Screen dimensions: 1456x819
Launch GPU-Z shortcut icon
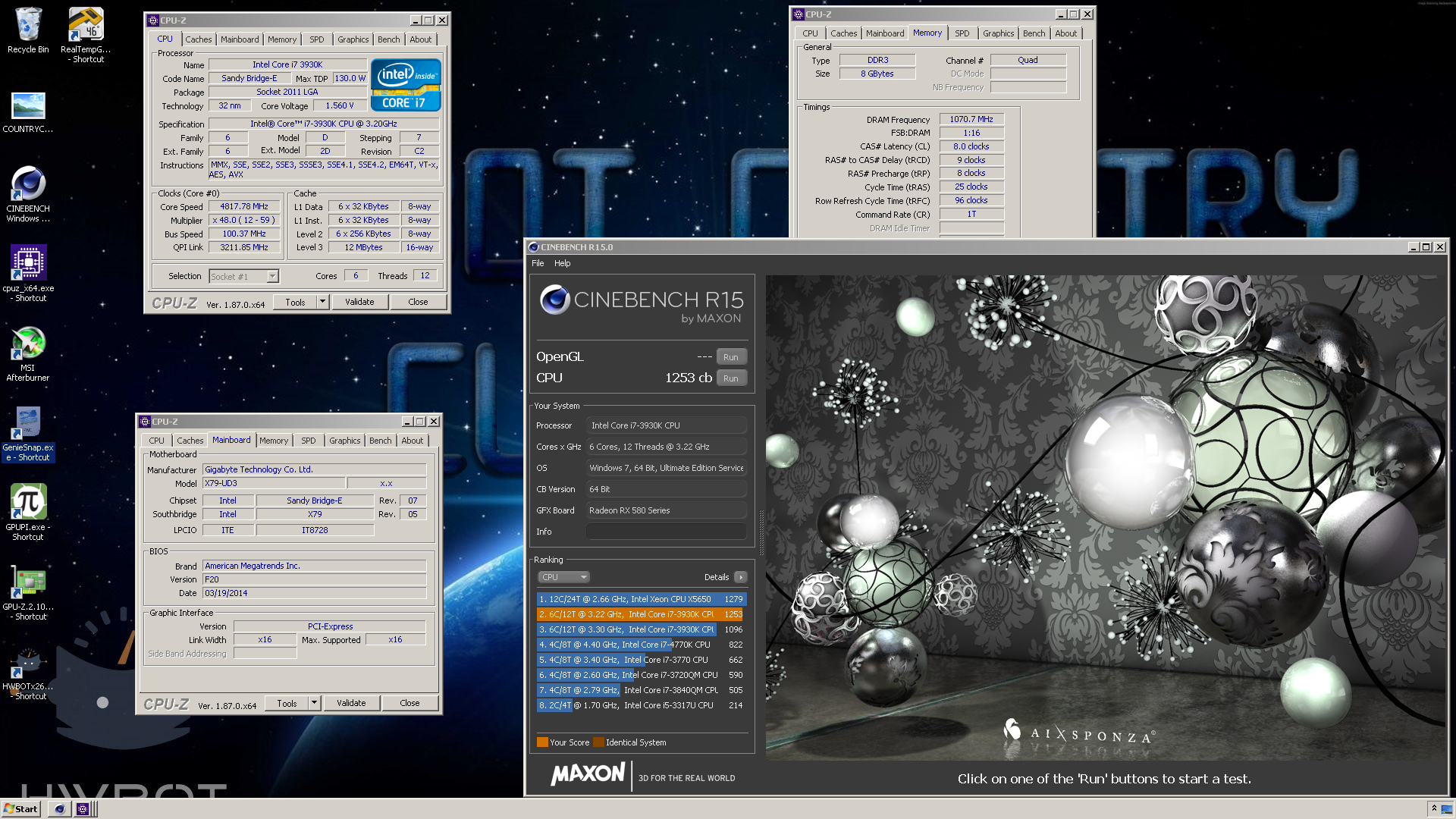pos(28,593)
